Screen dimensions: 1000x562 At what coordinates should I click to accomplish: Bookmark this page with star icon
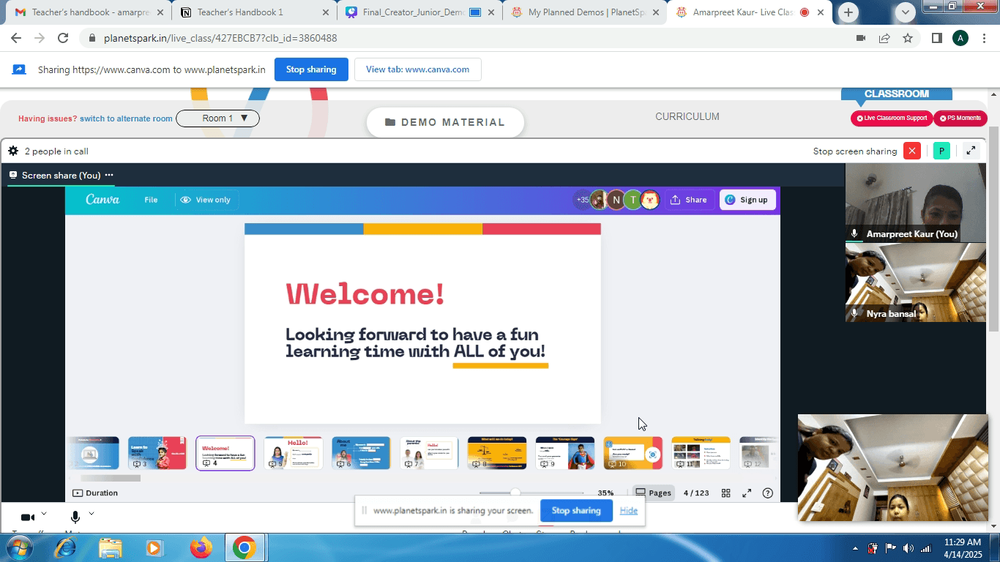(x=908, y=38)
